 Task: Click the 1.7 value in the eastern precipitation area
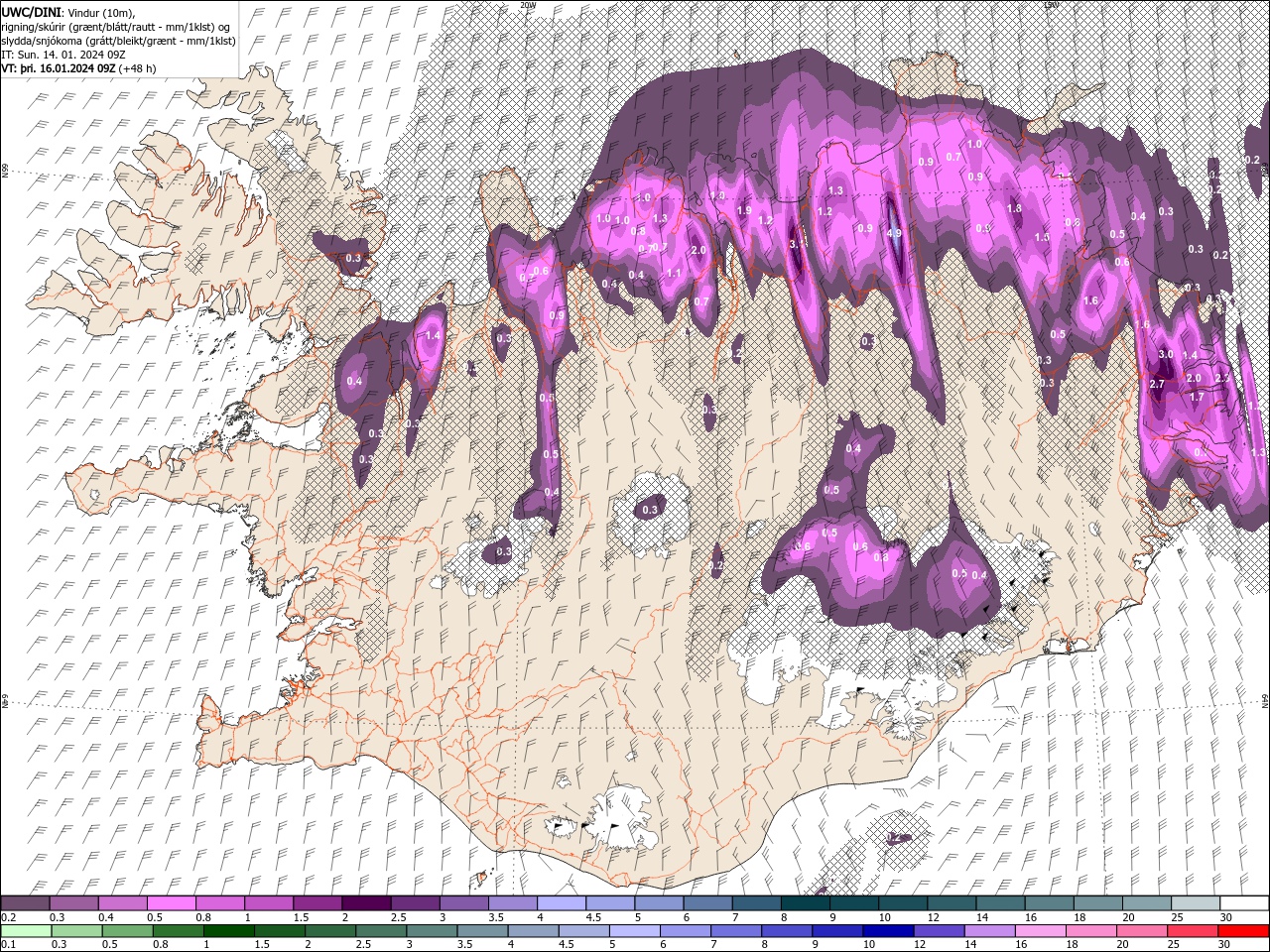point(1197,397)
